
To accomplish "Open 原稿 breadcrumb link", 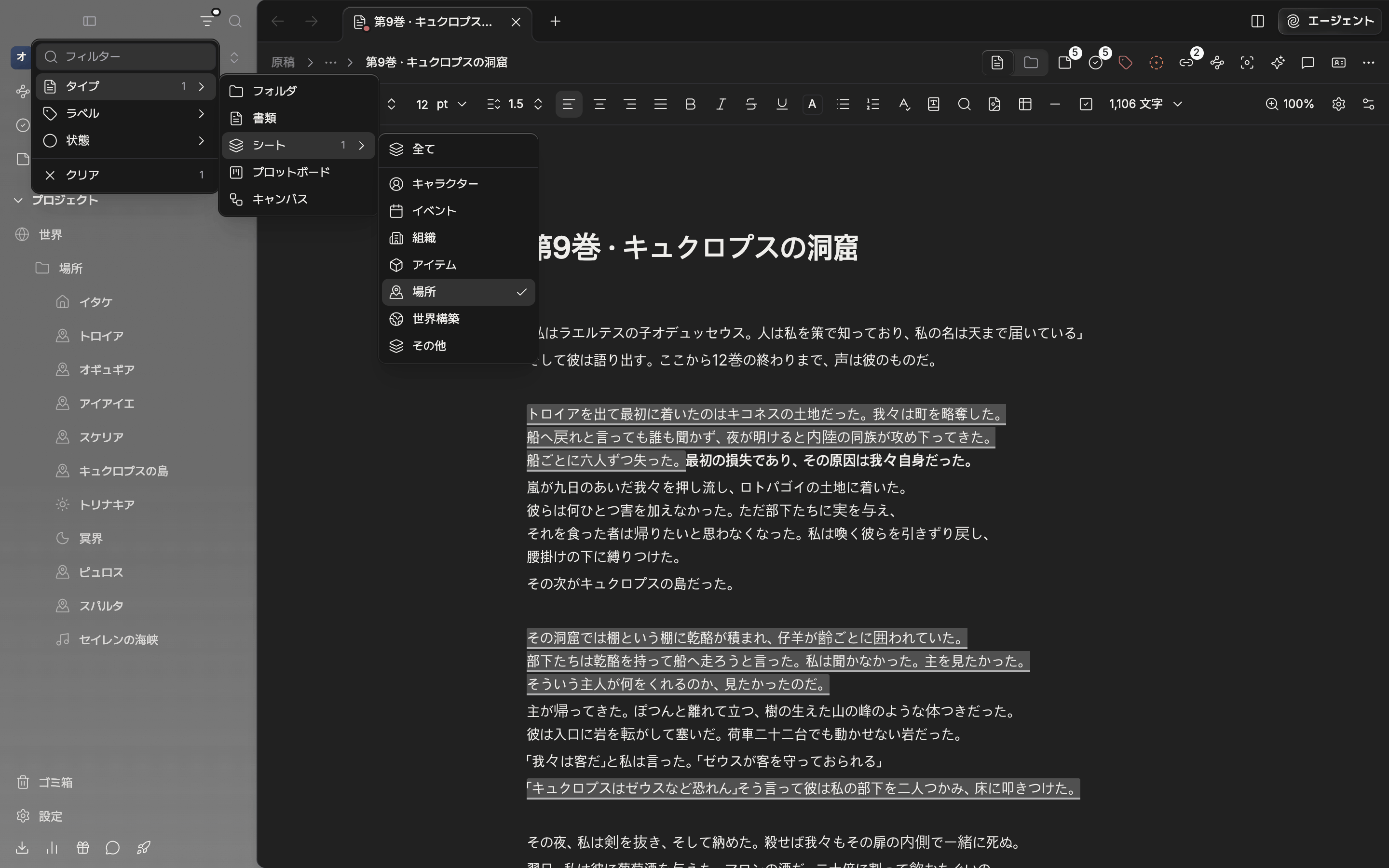I will [x=283, y=62].
